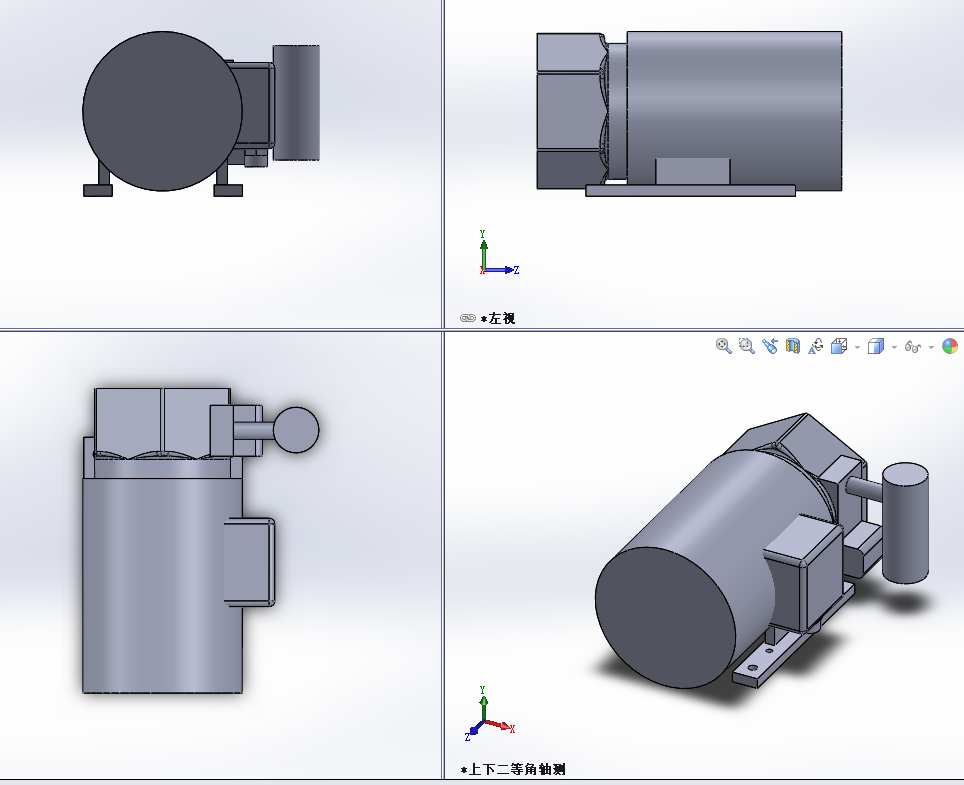Image resolution: width=964 pixels, height=785 pixels.
Task: Click the View Orientation cube icon
Action: coord(839,346)
